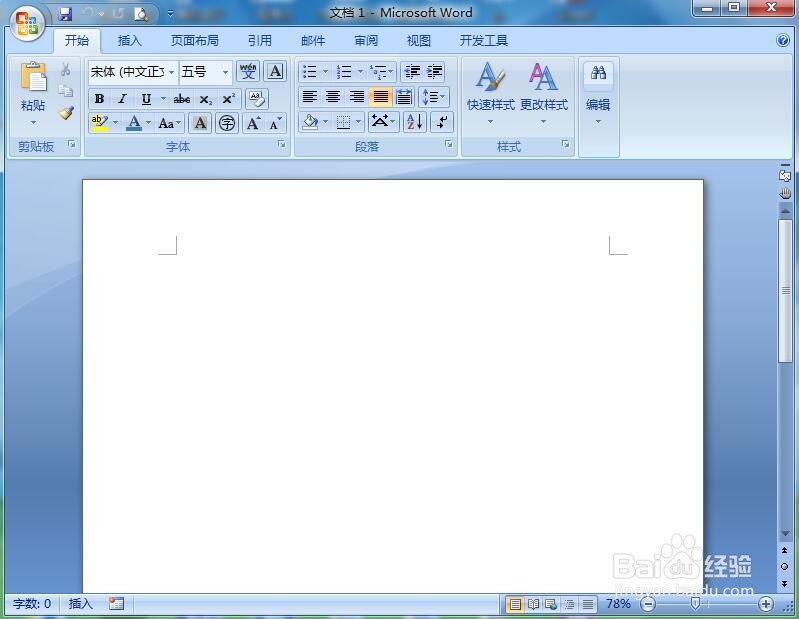
Task: Customize the quick access toolbar arrow
Action: (171, 14)
